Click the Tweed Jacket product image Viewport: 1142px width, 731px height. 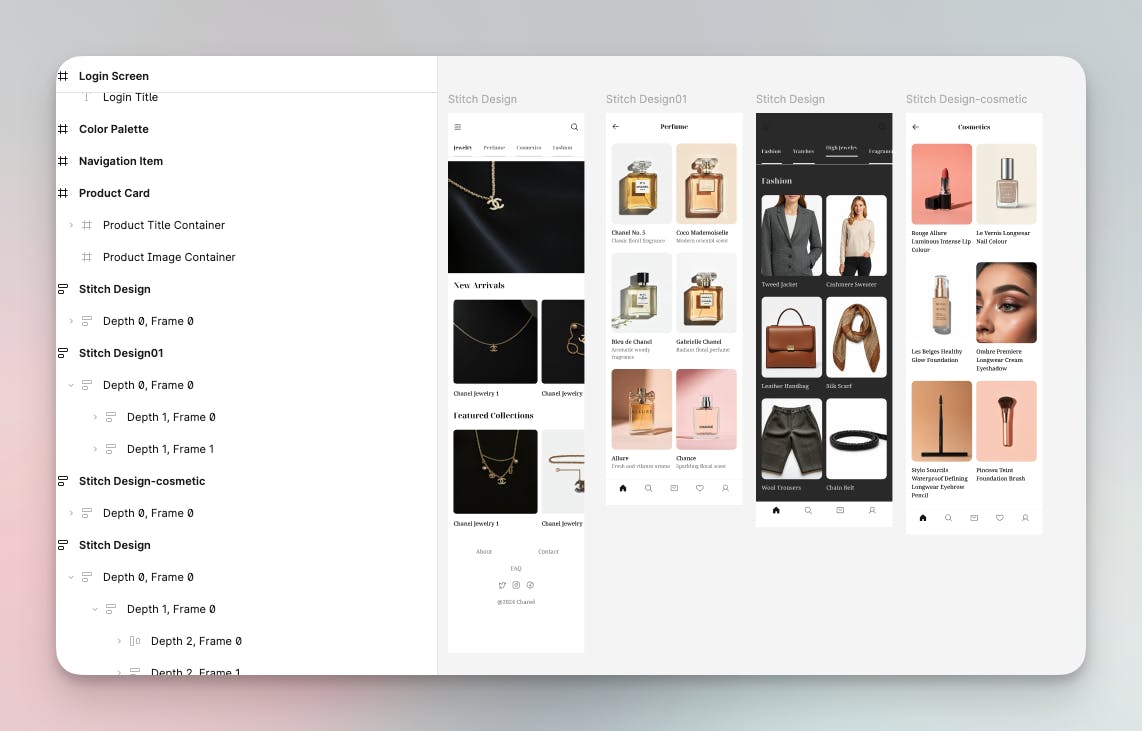(792, 235)
